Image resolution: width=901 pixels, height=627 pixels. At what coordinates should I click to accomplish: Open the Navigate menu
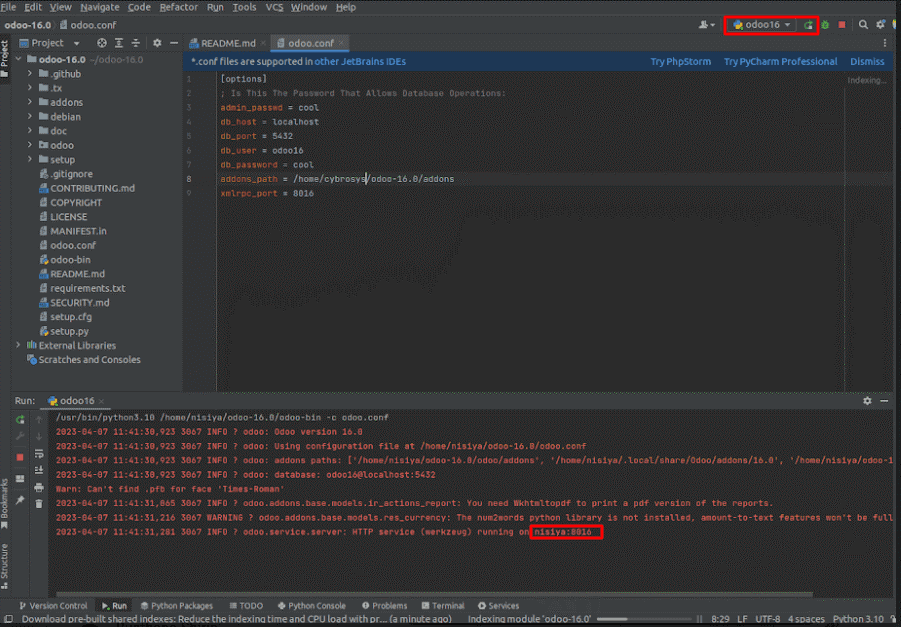tap(99, 7)
